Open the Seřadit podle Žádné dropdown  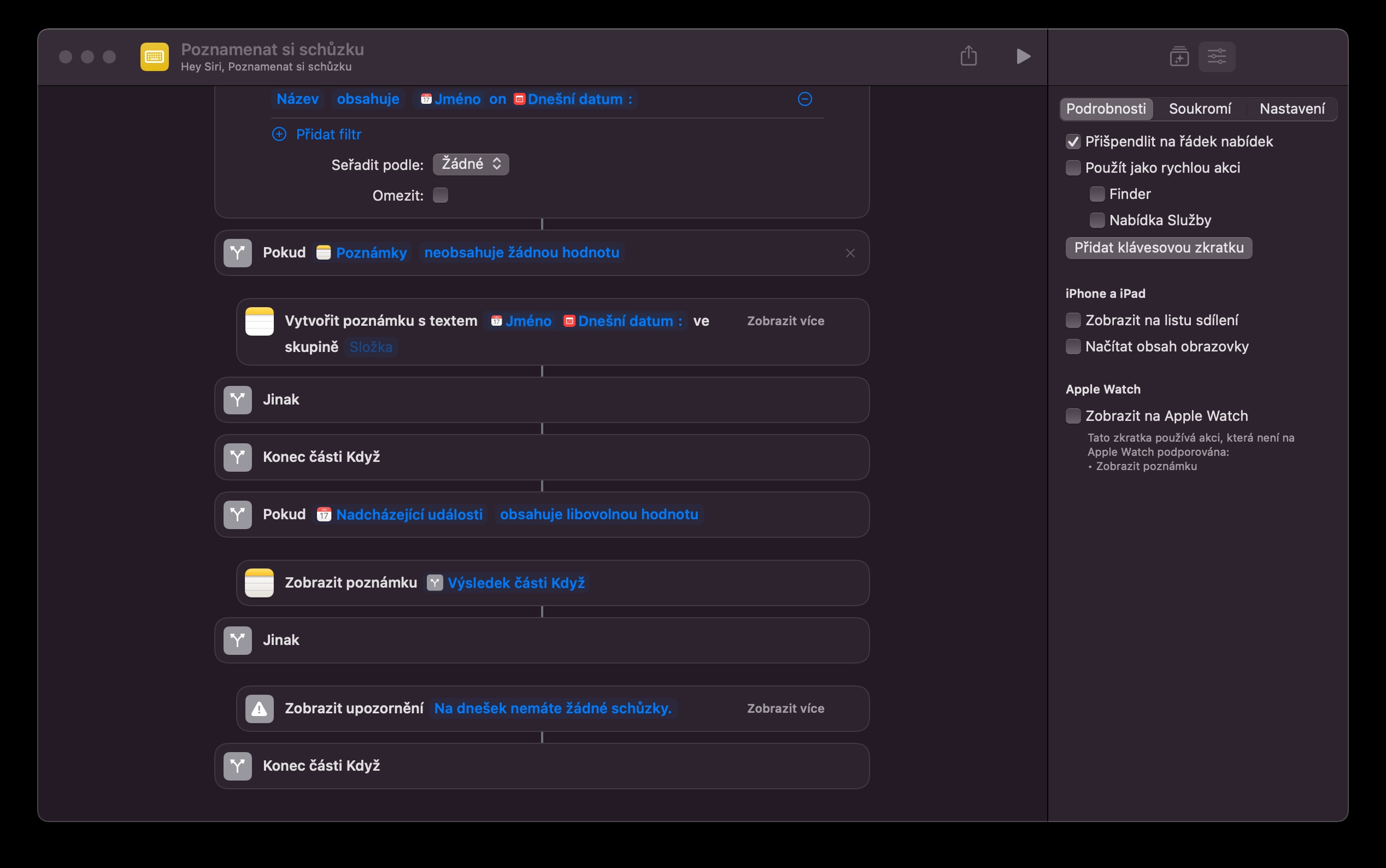coord(471,164)
